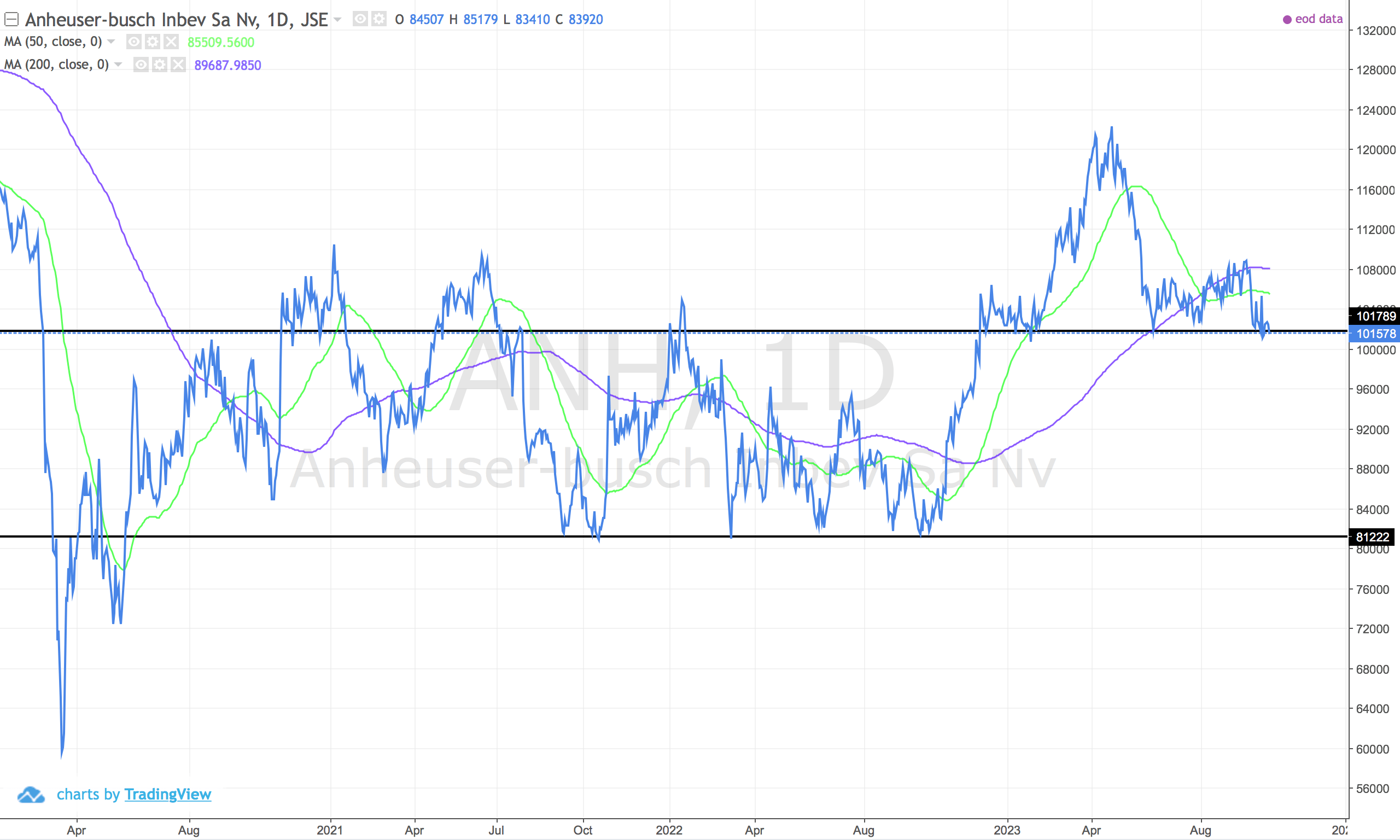Open MA (50, close, 0) dropdown arrow
This screenshot has width=1400, height=840.
[x=112, y=42]
